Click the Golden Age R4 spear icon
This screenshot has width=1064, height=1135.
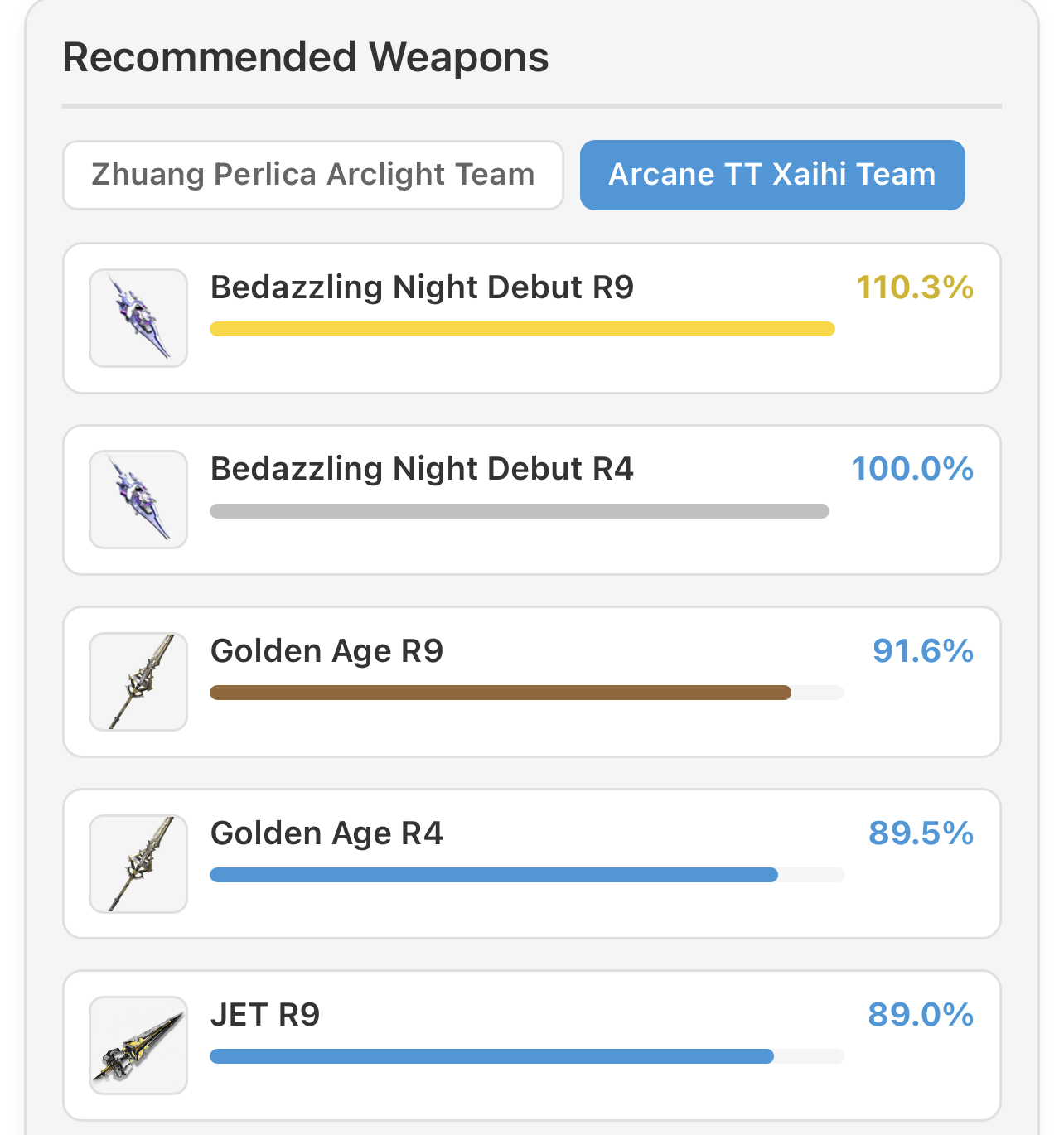click(x=138, y=864)
